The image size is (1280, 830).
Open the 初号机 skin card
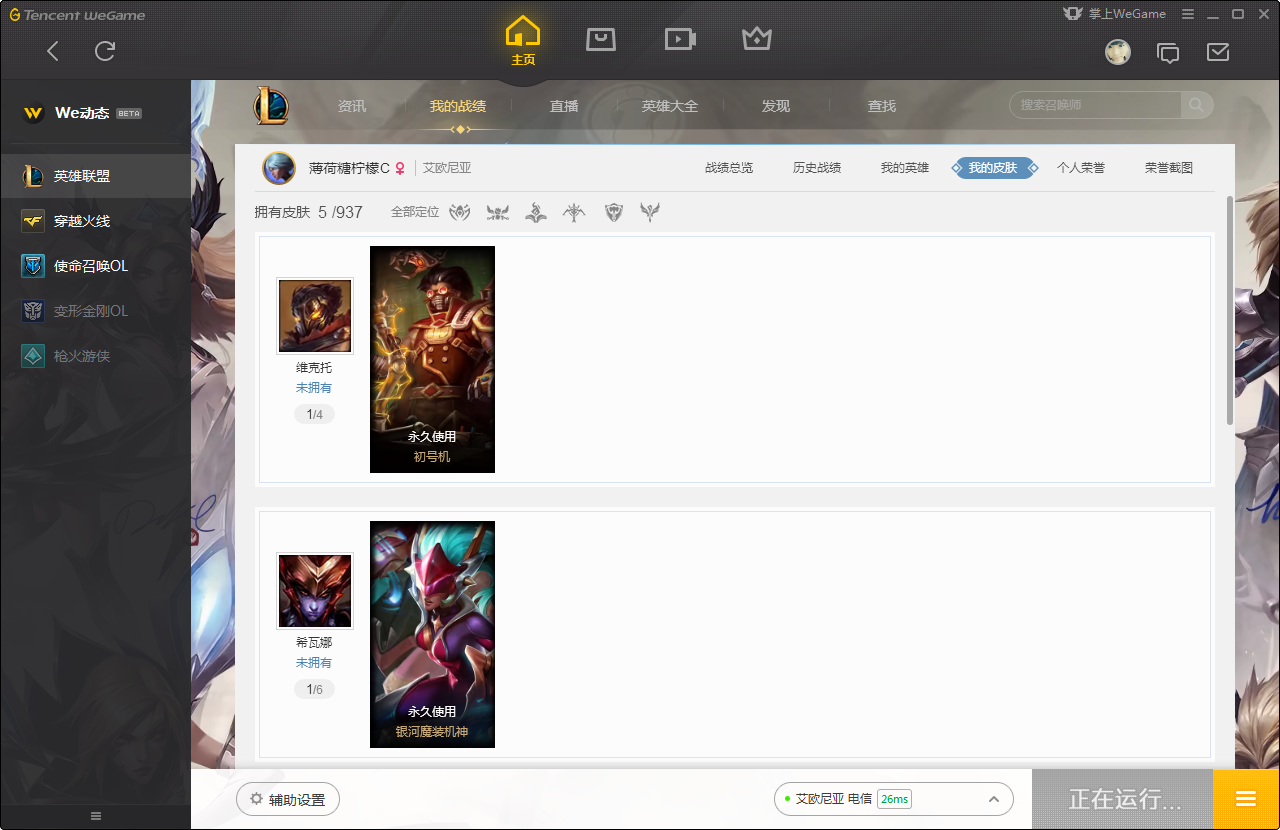click(x=432, y=359)
